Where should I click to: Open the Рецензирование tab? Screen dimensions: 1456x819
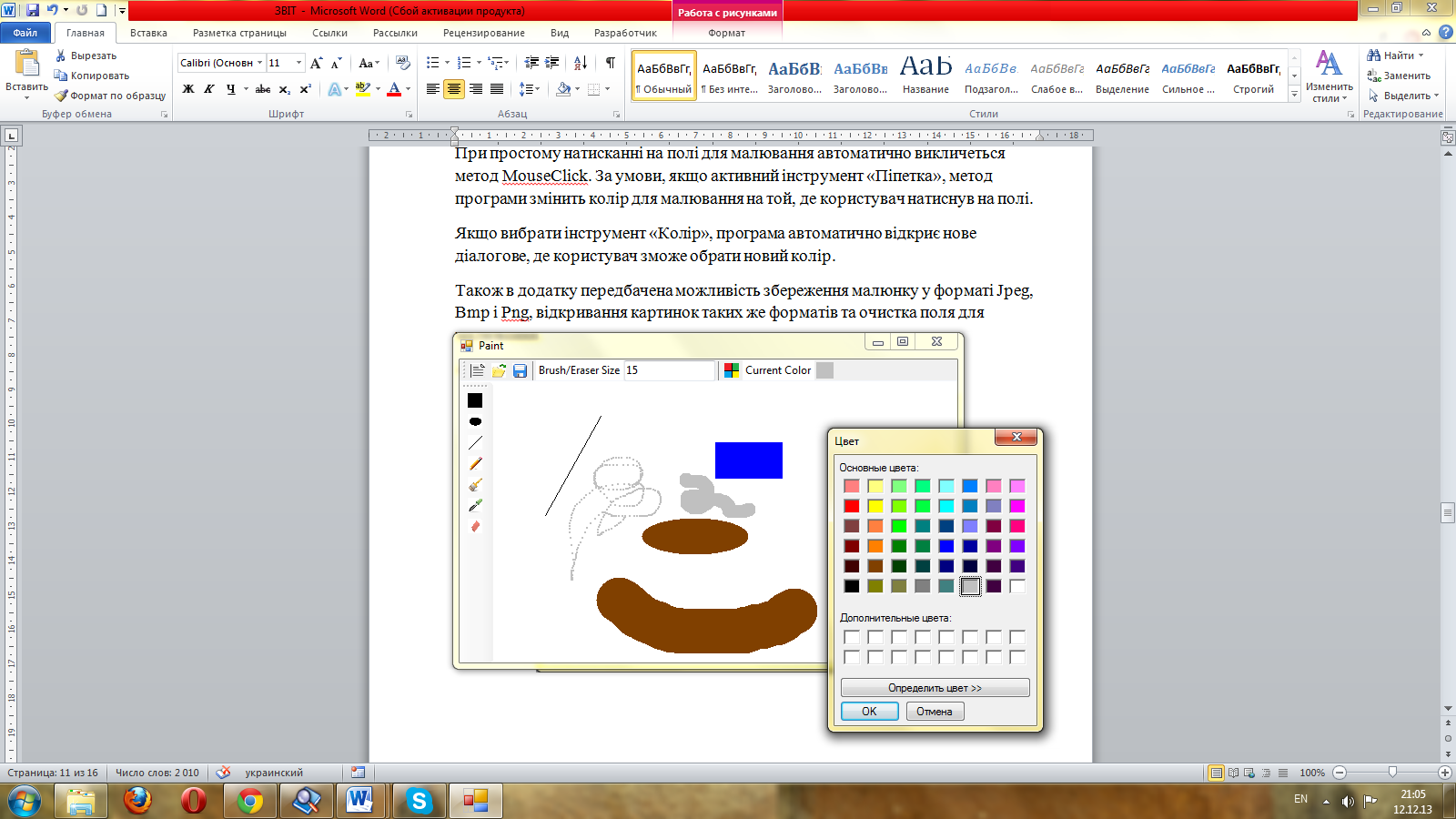tap(484, 33)
